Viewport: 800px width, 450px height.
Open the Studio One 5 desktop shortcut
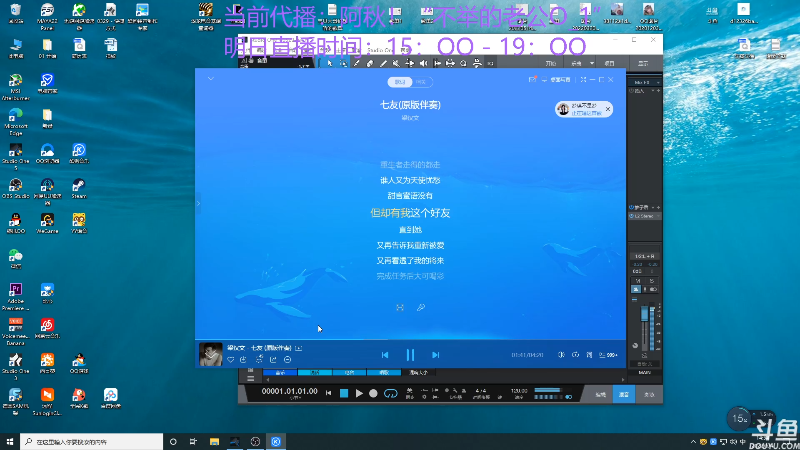(x=16, y=157)
